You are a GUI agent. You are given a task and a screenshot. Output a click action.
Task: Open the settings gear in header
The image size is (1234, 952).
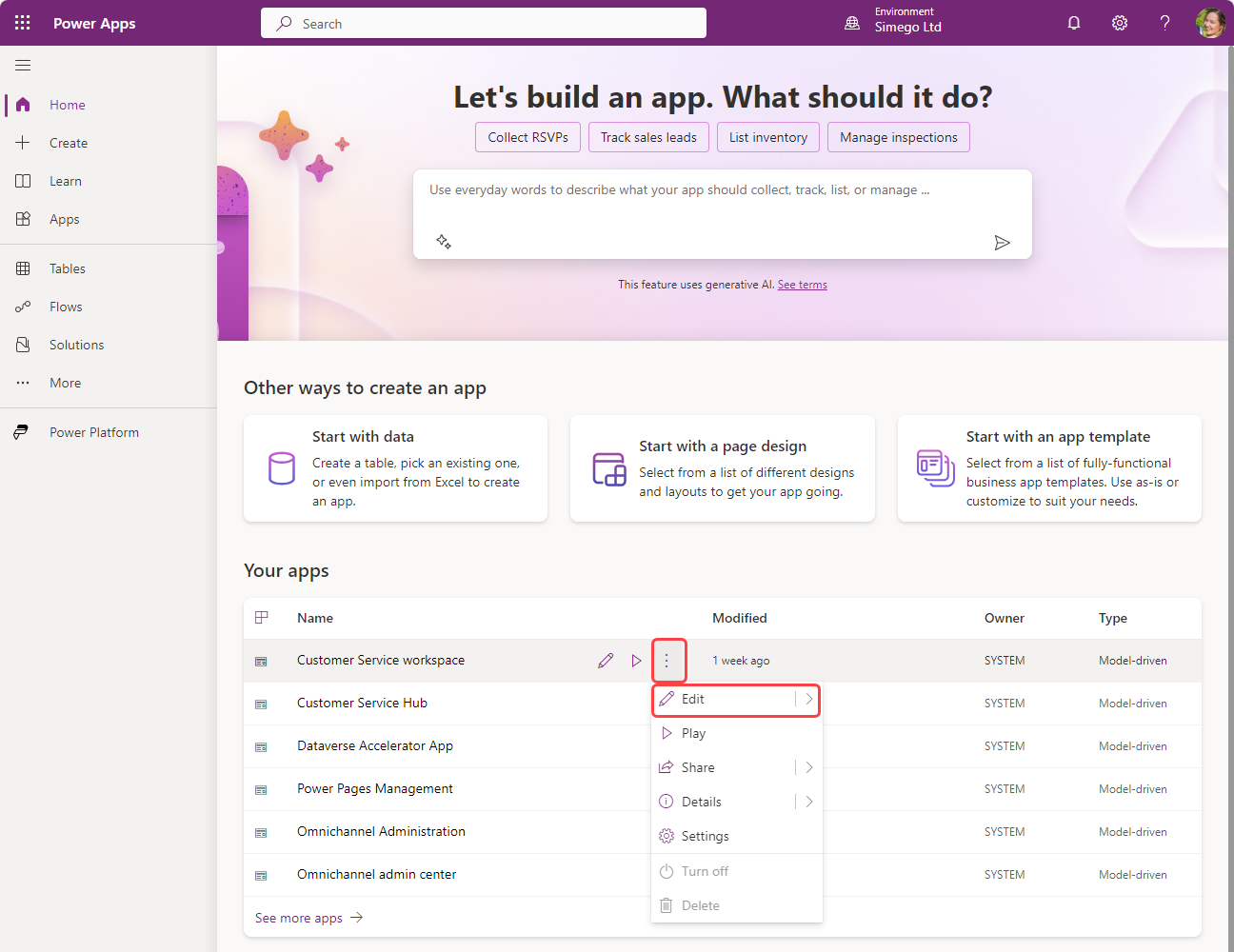pyautogui.click(x=1120, y=23)
